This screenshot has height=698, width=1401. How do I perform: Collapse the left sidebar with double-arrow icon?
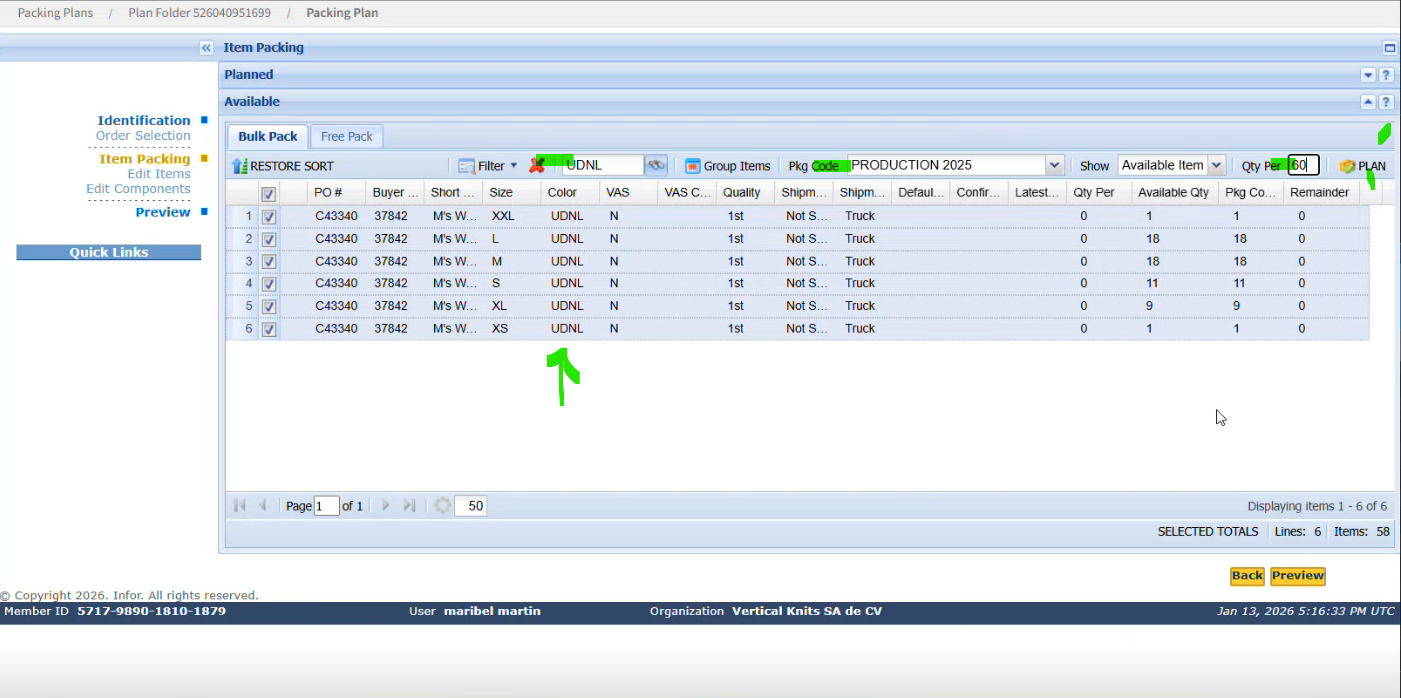point(206,48)
